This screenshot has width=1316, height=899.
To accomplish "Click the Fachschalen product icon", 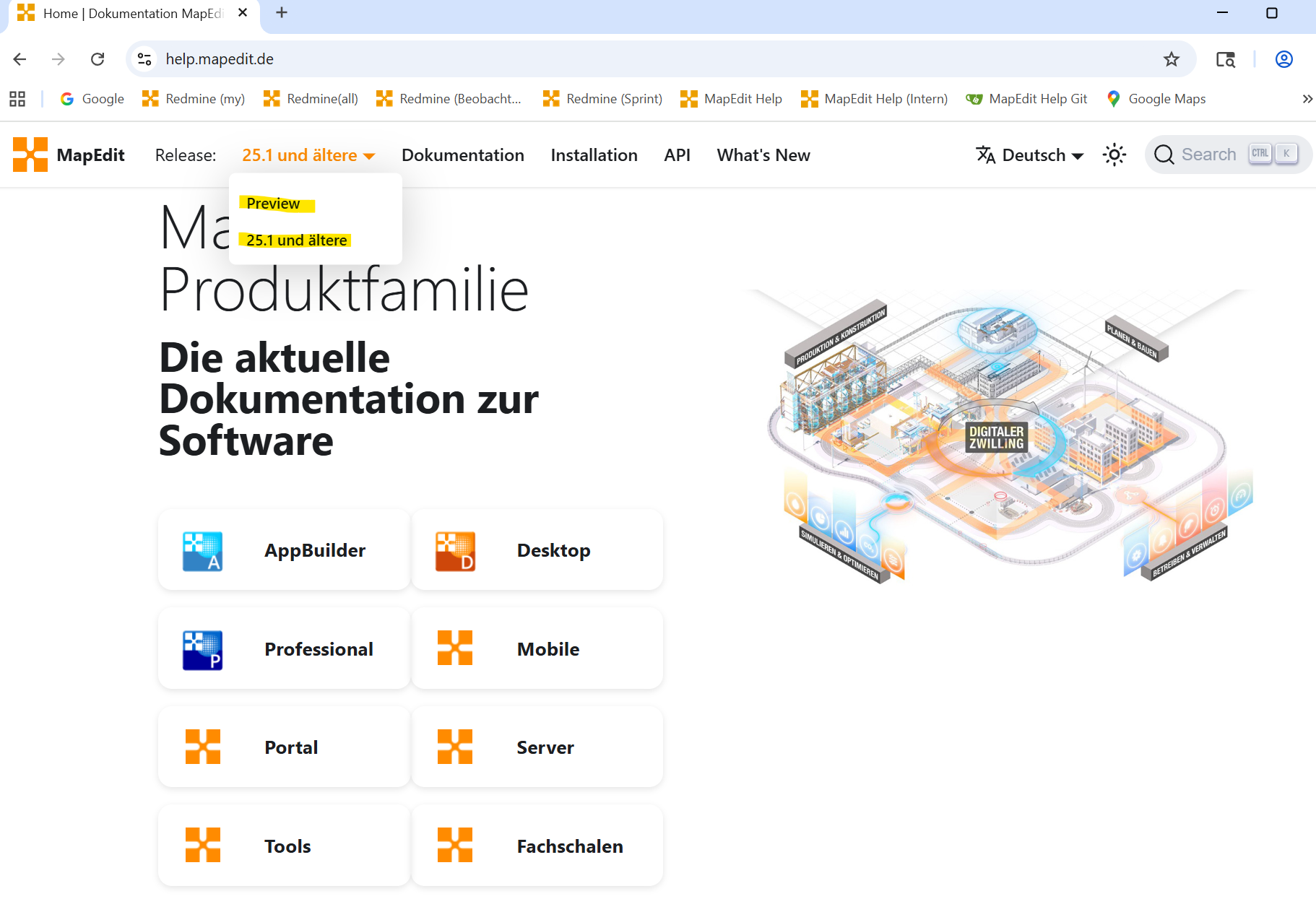I will [455, 845].
